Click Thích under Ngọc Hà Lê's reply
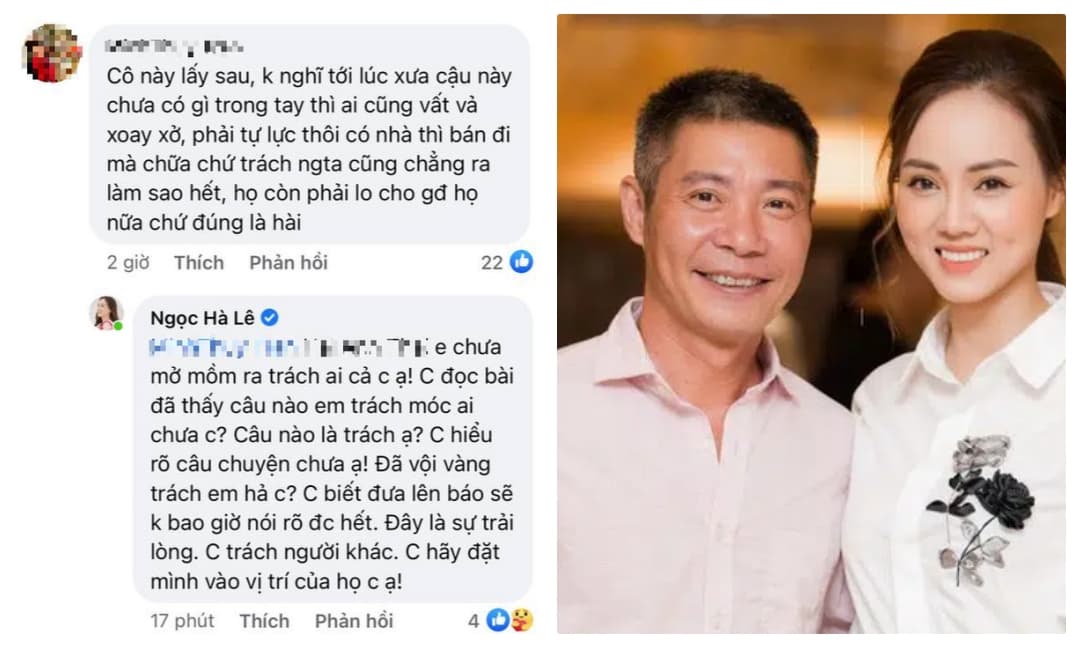 pos(264,621)
